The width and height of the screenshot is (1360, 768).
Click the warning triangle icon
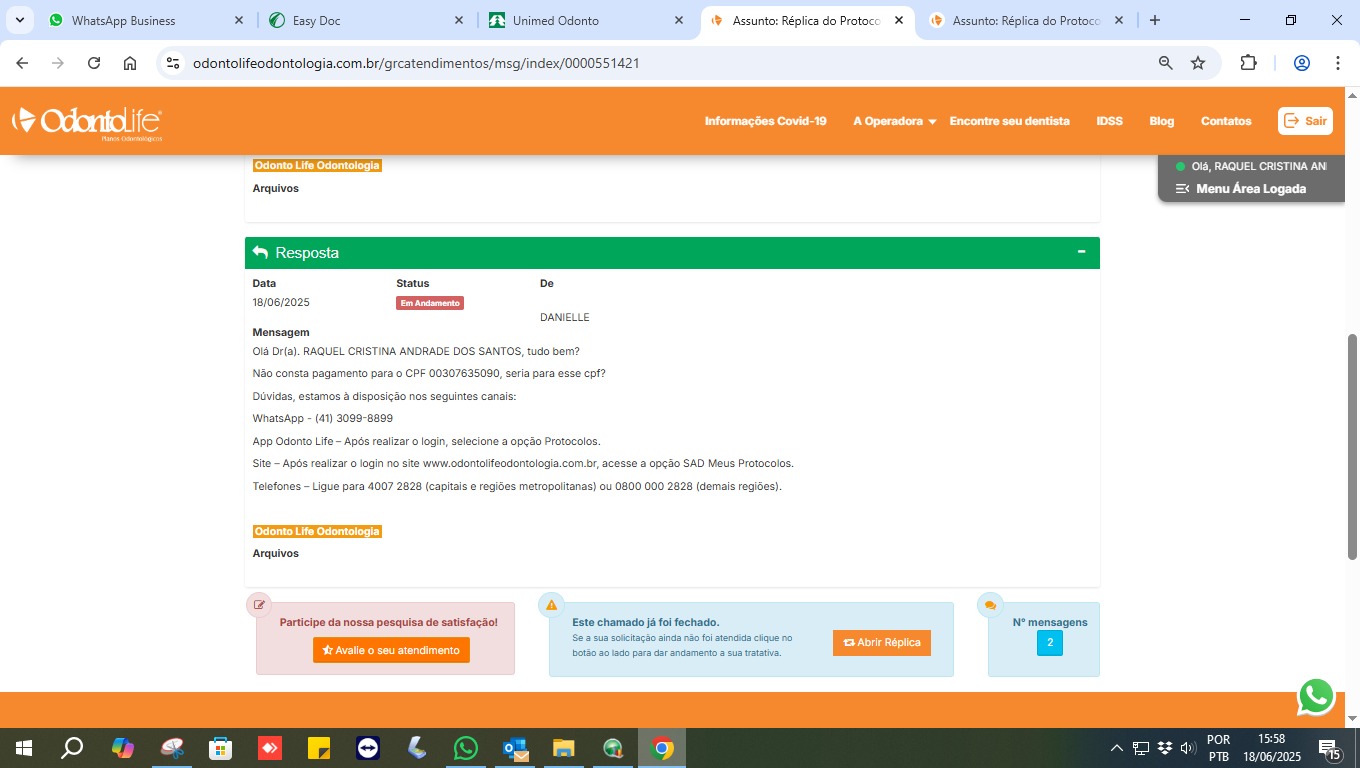551,605
